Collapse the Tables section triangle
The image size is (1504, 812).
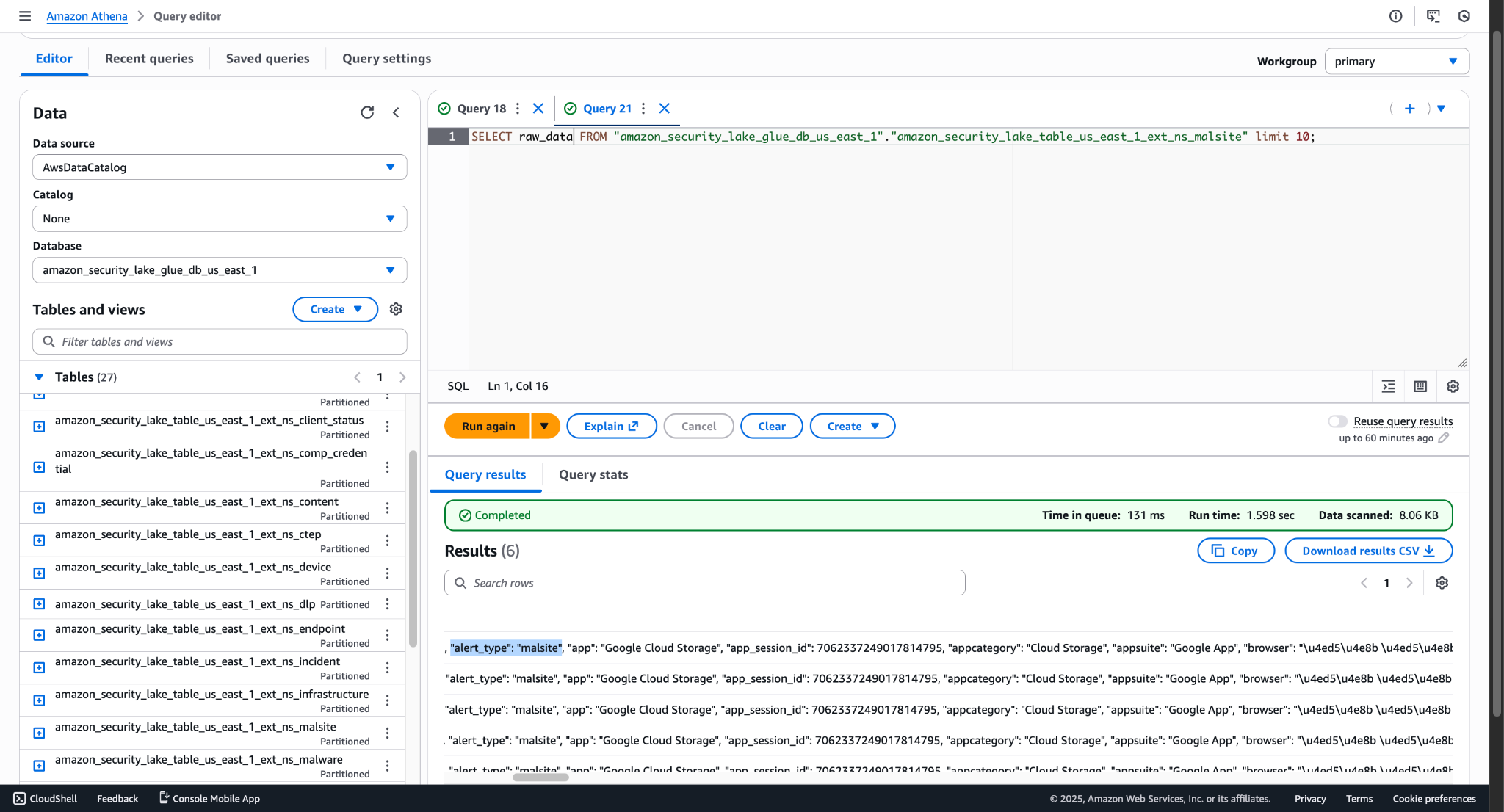[x=39, y=377]
